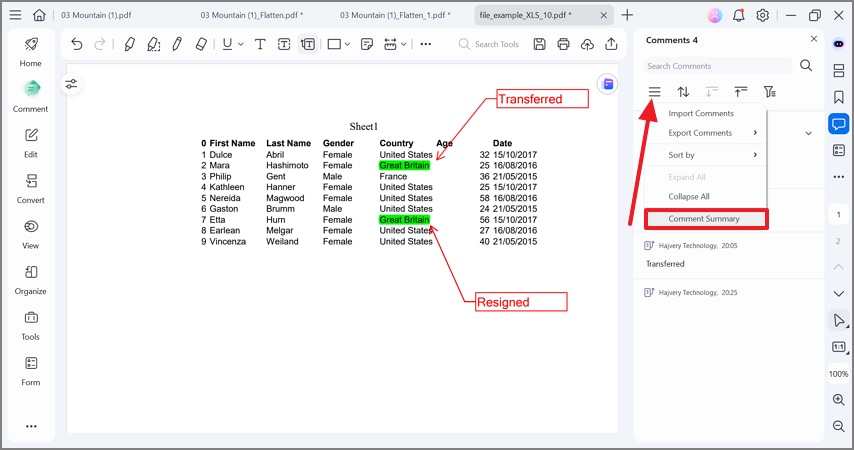Select the Transferred comment entry
This screenshot has width=854, height=450.
pyautogui.click(x=729, y=255)
